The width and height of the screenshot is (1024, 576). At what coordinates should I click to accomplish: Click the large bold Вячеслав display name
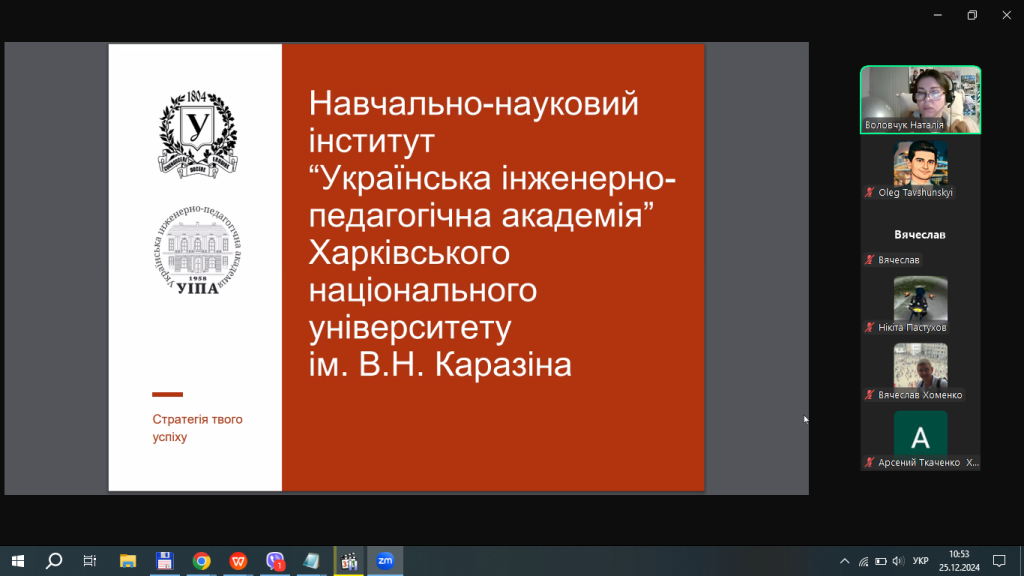(920, 234)
